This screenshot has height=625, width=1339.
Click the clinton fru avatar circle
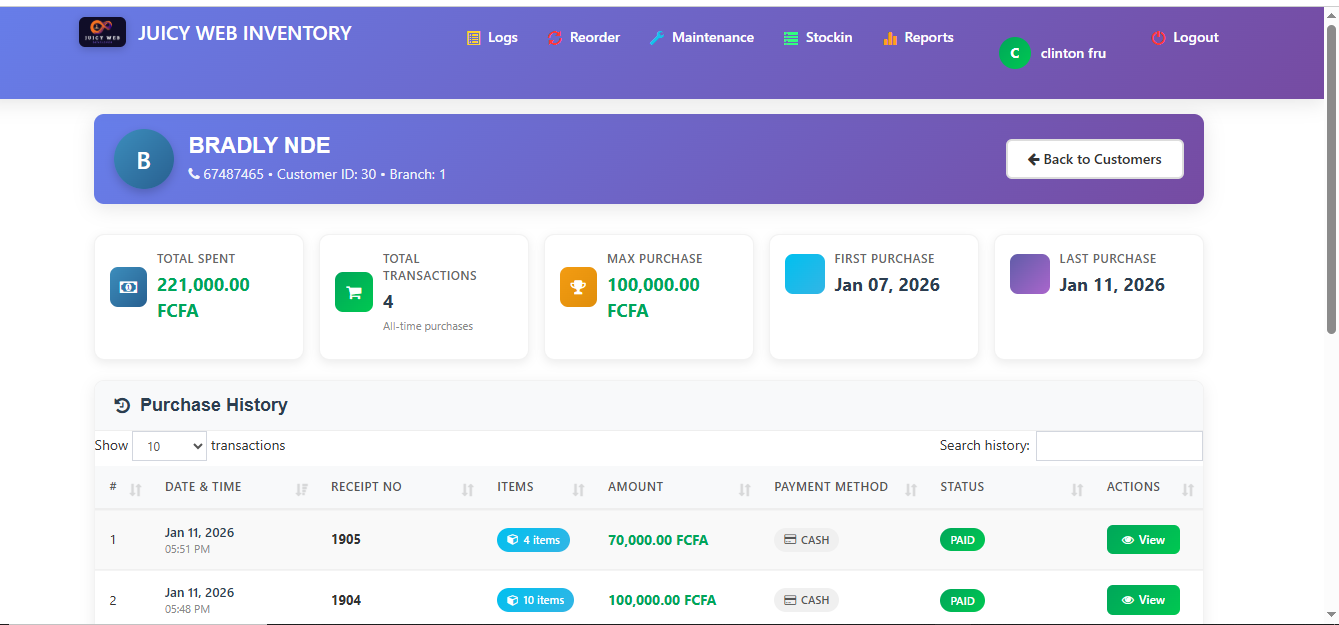click(x=1014, y=53)
